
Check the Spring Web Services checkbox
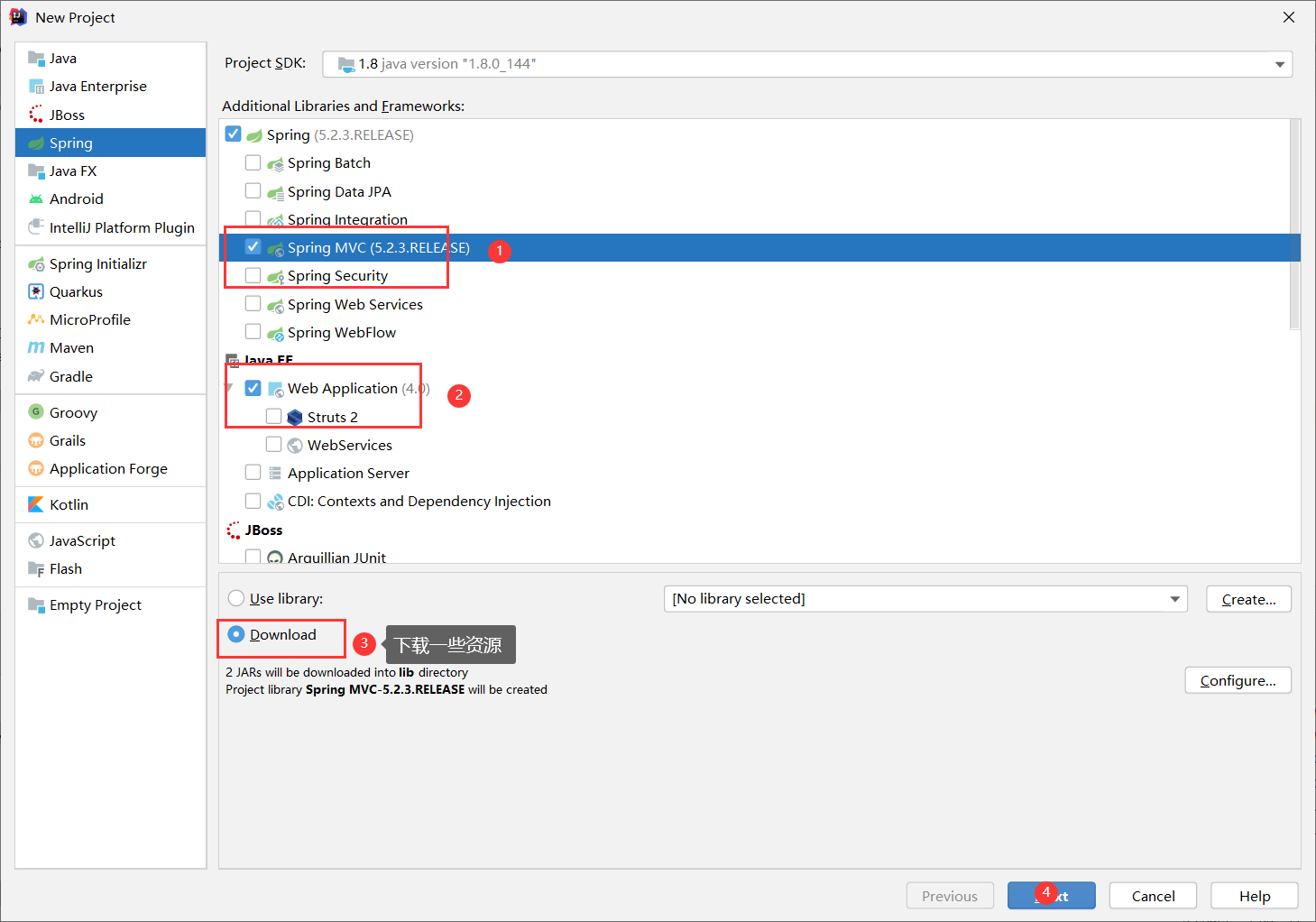click(253, 304)
